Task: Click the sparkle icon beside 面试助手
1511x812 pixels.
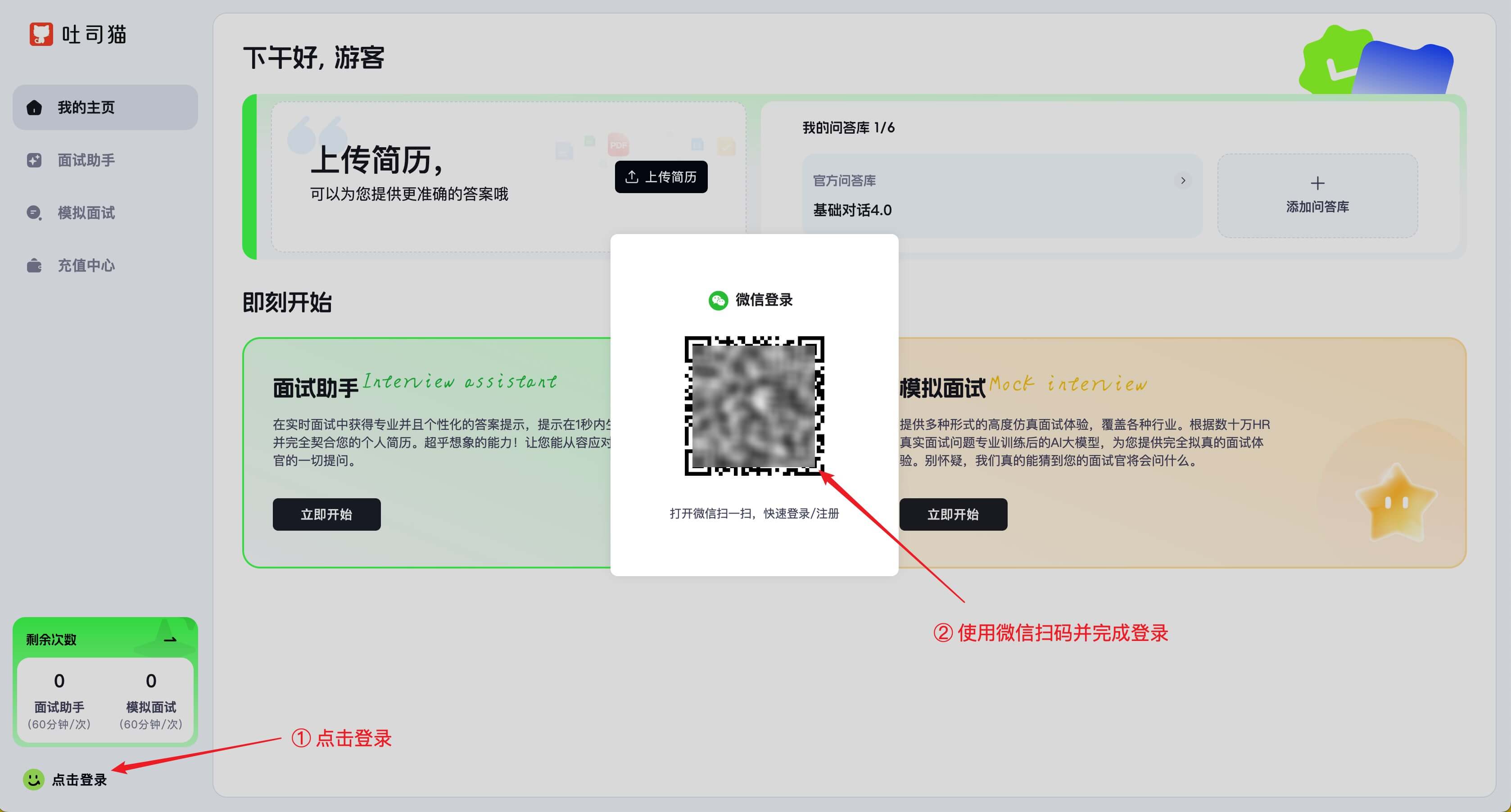Action: 34,160
